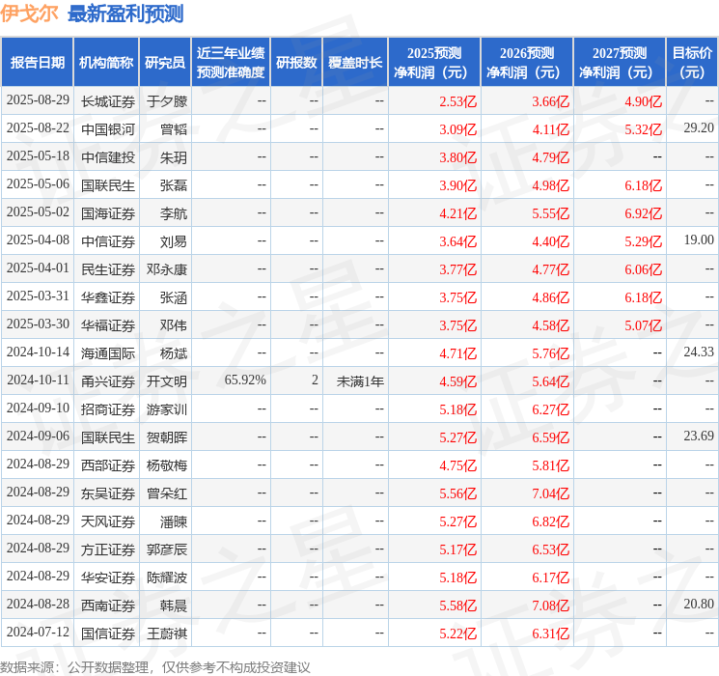Select the 2027预测净利润 column header

tap(619, 62)
